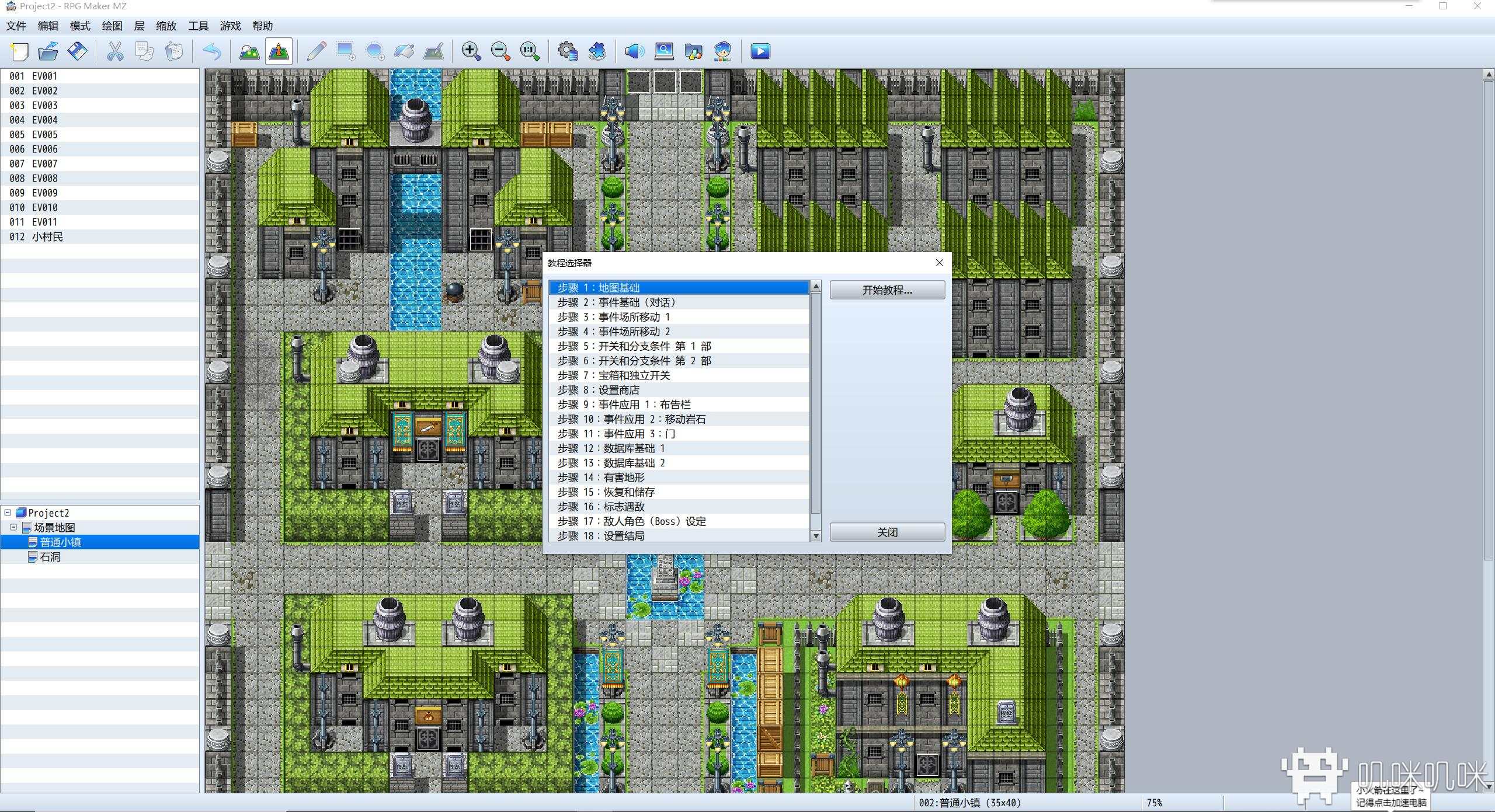Click the New Project toolbar icon

19,51
